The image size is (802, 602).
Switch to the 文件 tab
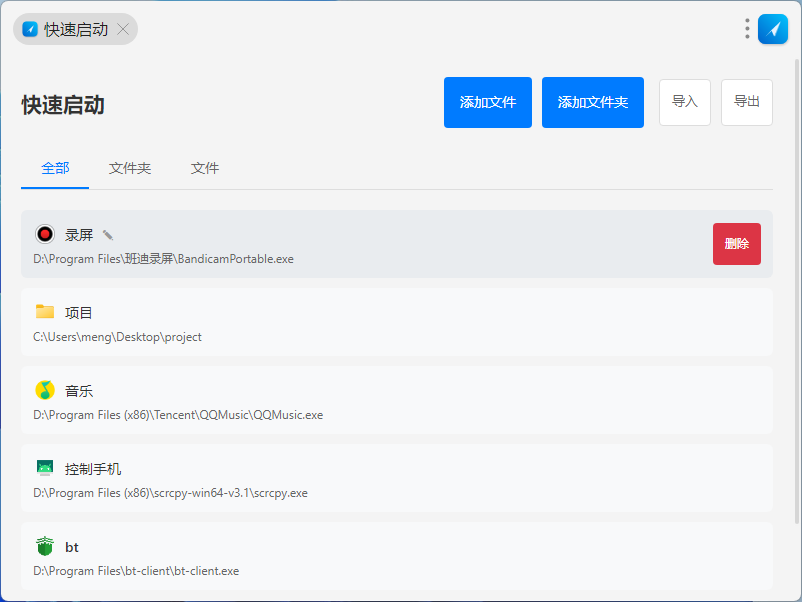click(x=205, y=168)
